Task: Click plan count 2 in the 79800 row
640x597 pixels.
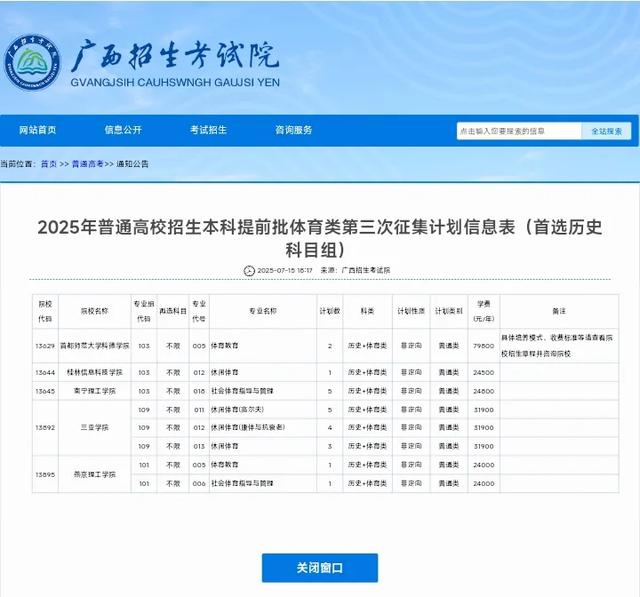Action: point(330,346)
